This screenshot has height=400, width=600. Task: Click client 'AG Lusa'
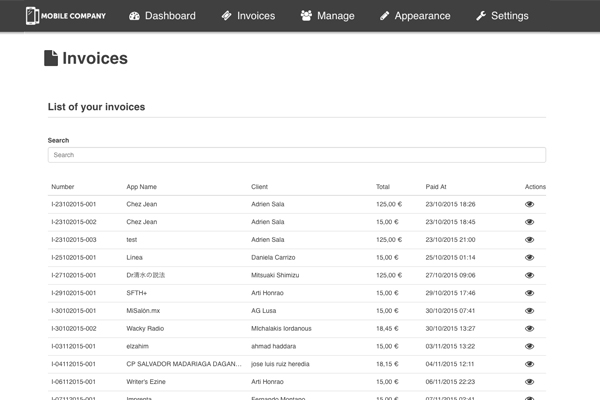pos(264,311)
